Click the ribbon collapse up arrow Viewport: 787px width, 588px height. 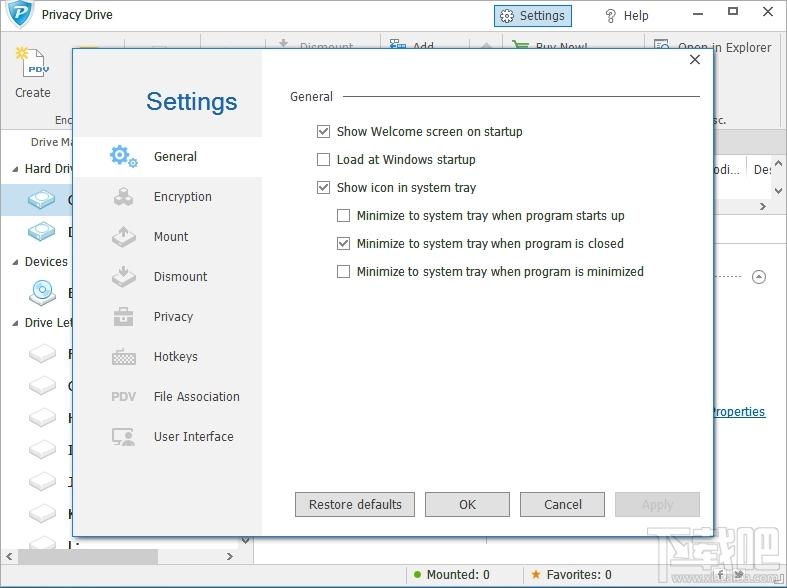pyautogui.click(x=486, y=46)
